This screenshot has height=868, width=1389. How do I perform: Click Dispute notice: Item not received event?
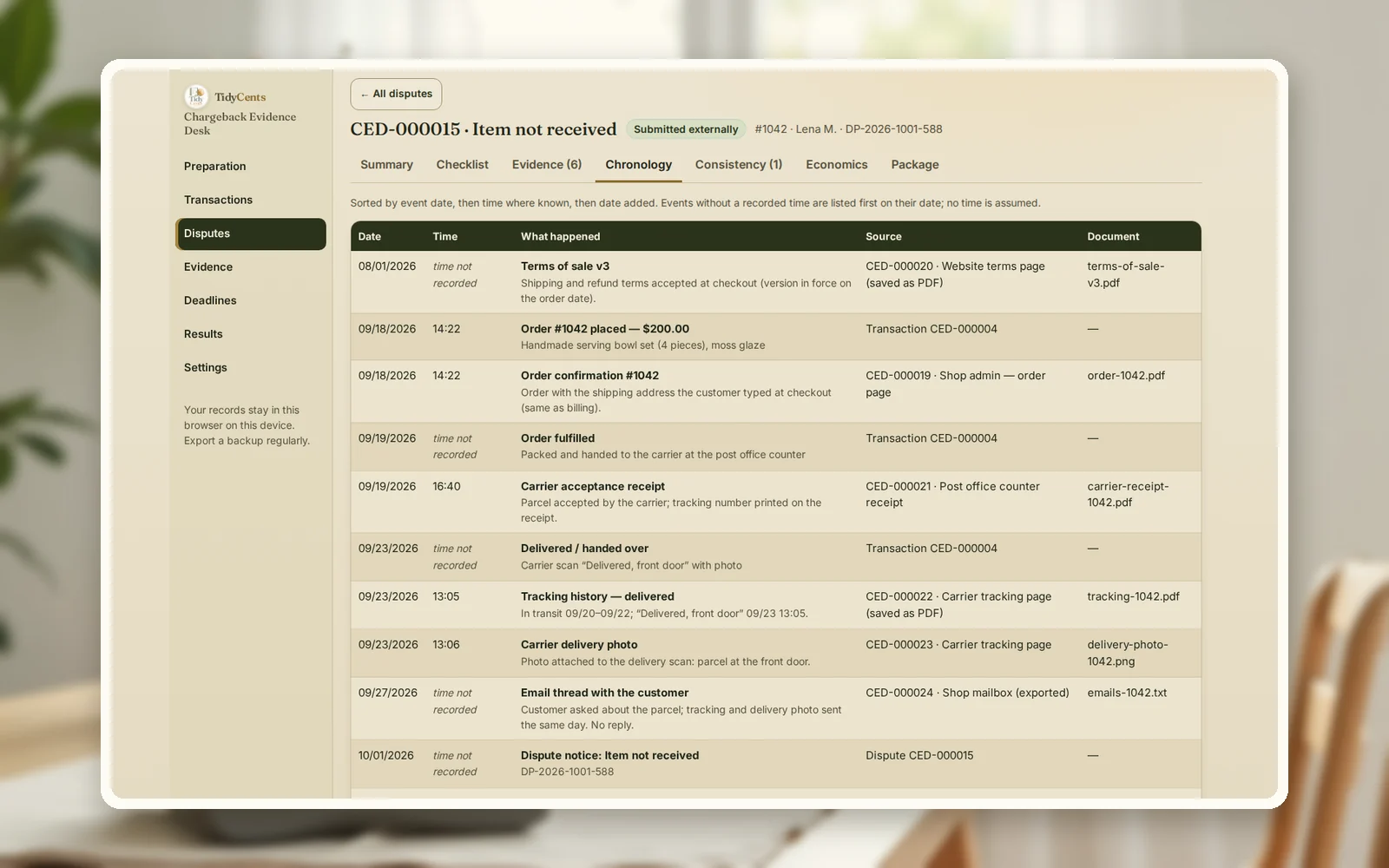(x=609, y=755)
